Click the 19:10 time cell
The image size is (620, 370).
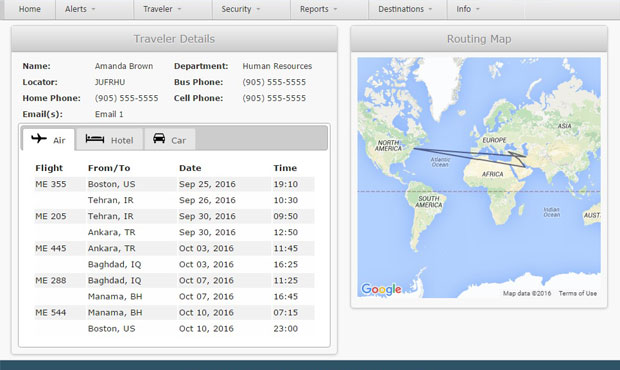285,184
